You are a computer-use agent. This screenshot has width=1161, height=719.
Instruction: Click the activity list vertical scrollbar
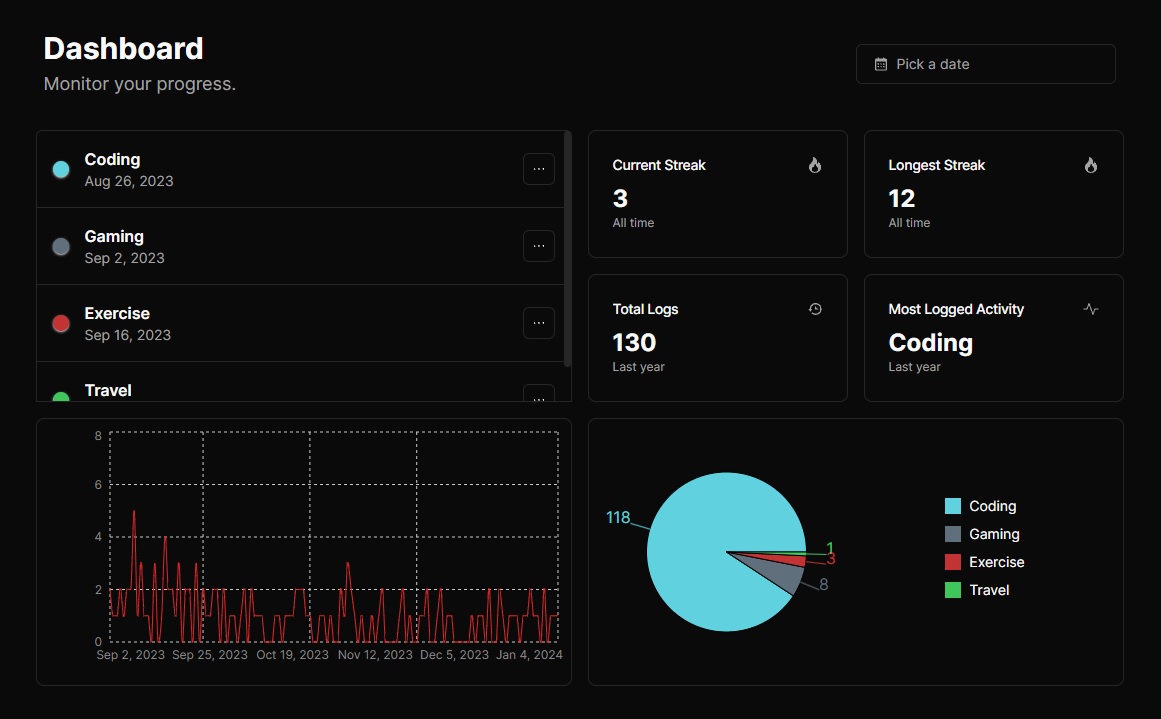point(568,250)
